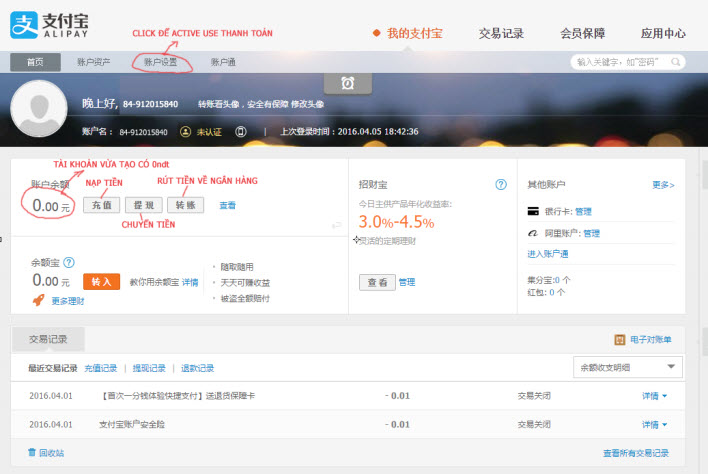708x474 pixels.
Task: Click the 支付宝账户安全险 transaction name
Action: pos(132,424)
